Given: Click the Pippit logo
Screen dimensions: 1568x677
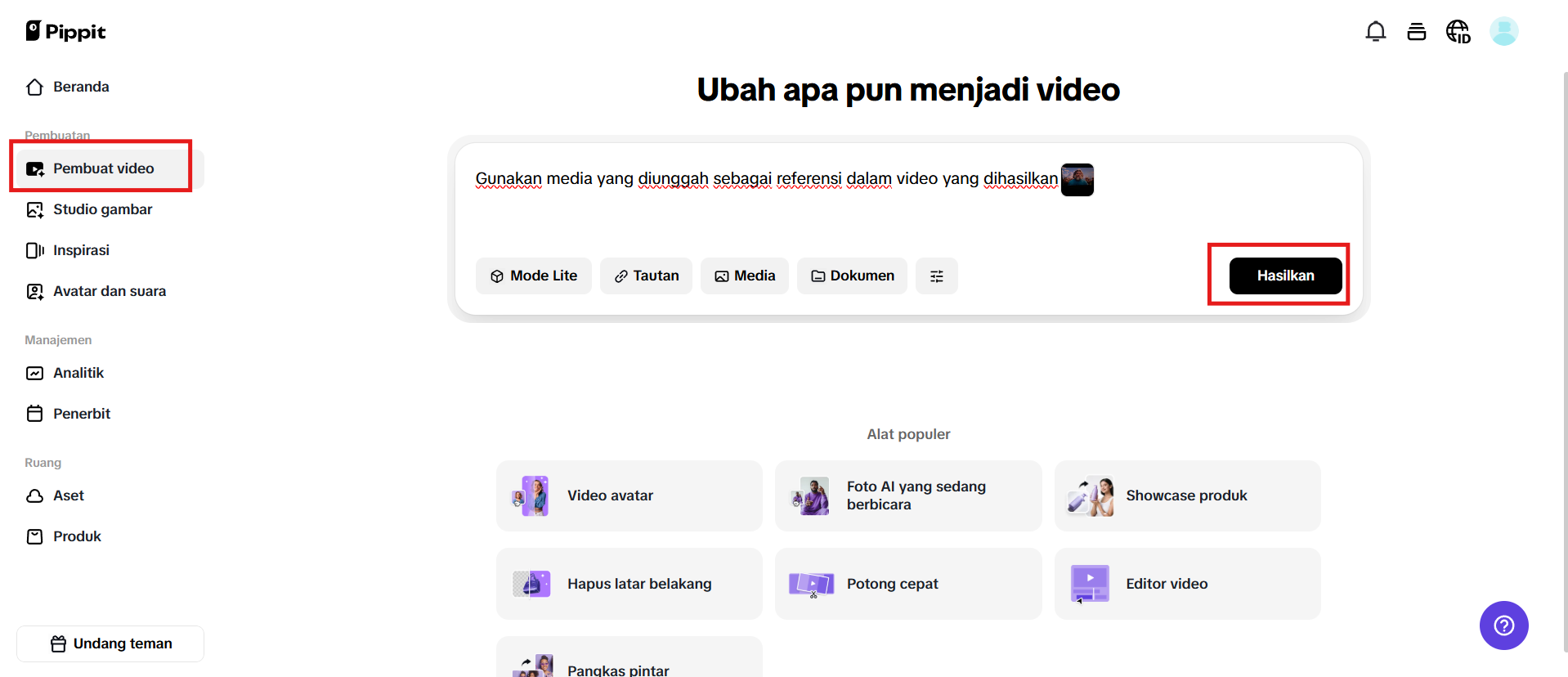Looking at the screenshot, I should pos(66,31).
